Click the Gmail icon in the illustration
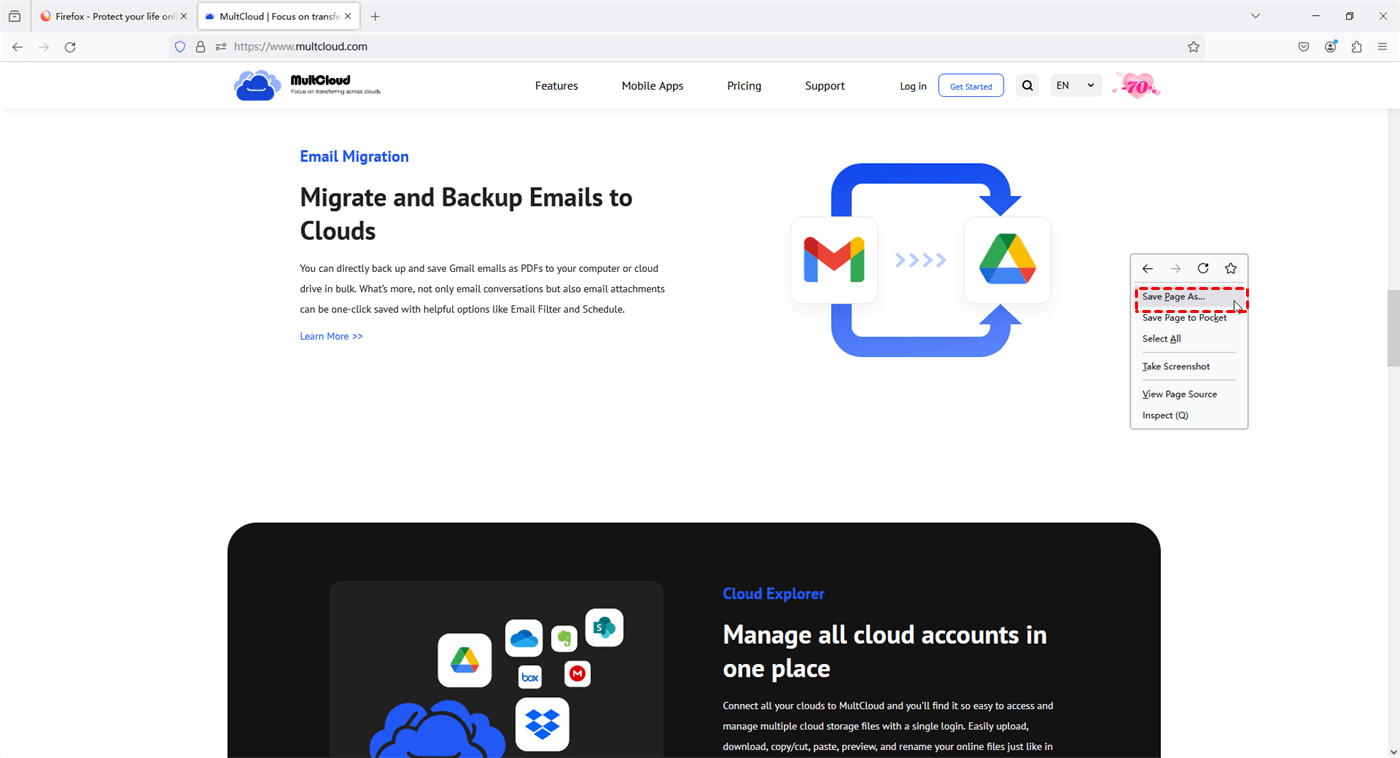 tap(834, 260)
